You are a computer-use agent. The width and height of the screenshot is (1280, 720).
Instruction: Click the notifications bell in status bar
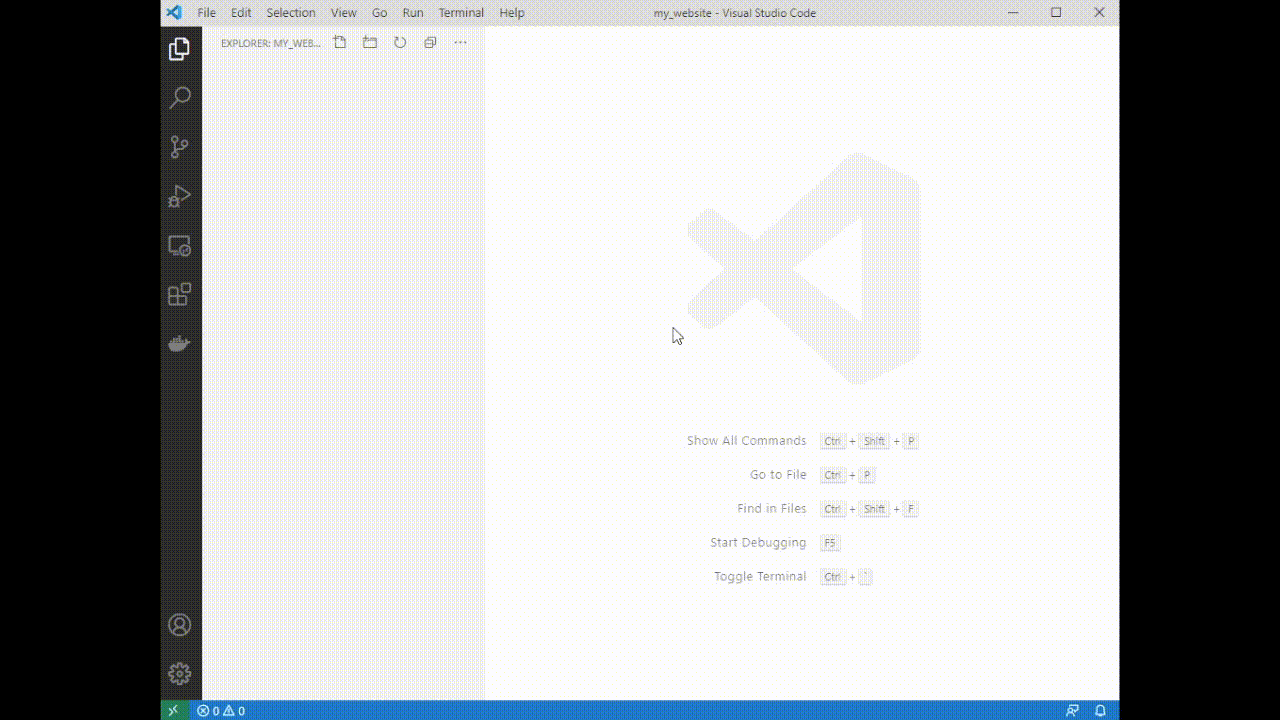click(x=1099, y=710)
